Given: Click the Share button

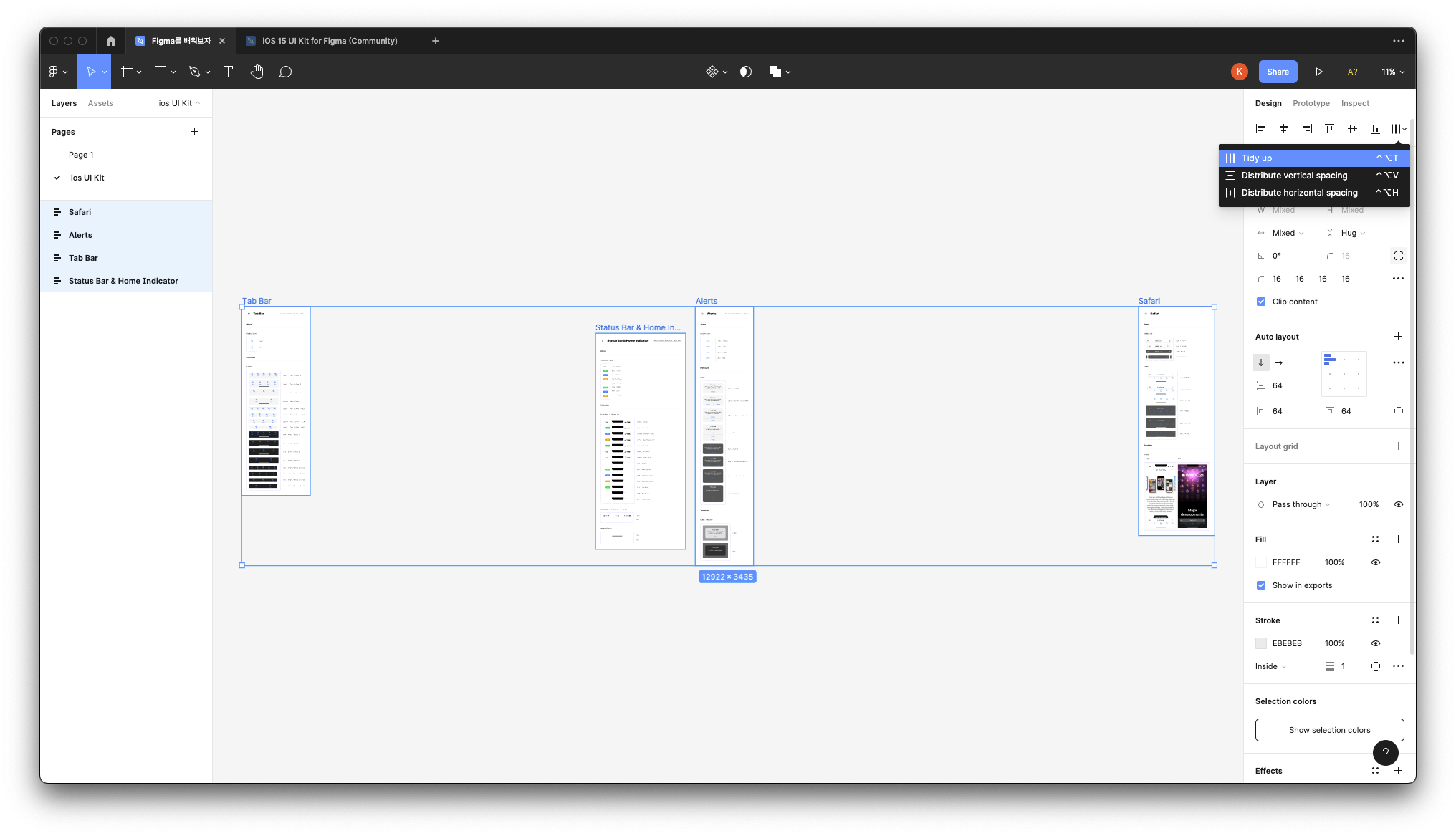Looking at the screenshot, I should [1278, 72].
